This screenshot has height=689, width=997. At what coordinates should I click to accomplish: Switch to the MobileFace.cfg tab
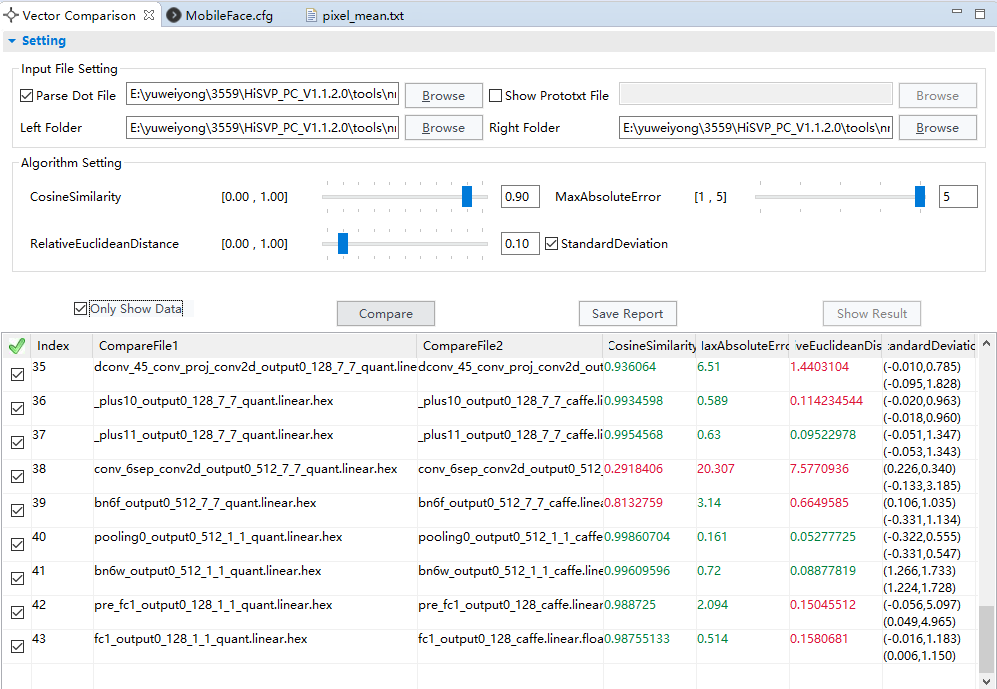231,16
